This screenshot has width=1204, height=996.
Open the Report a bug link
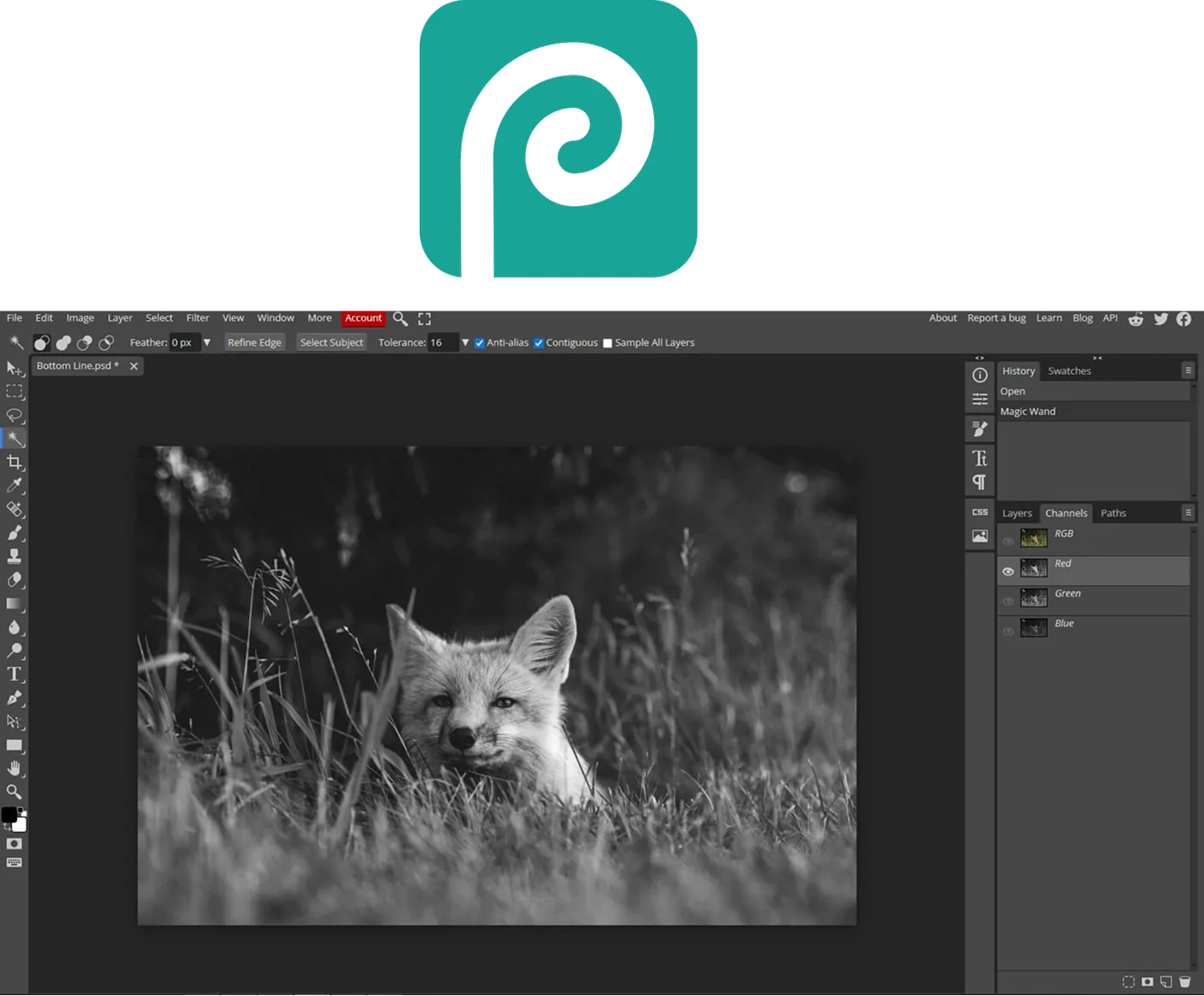click(996, 318)
